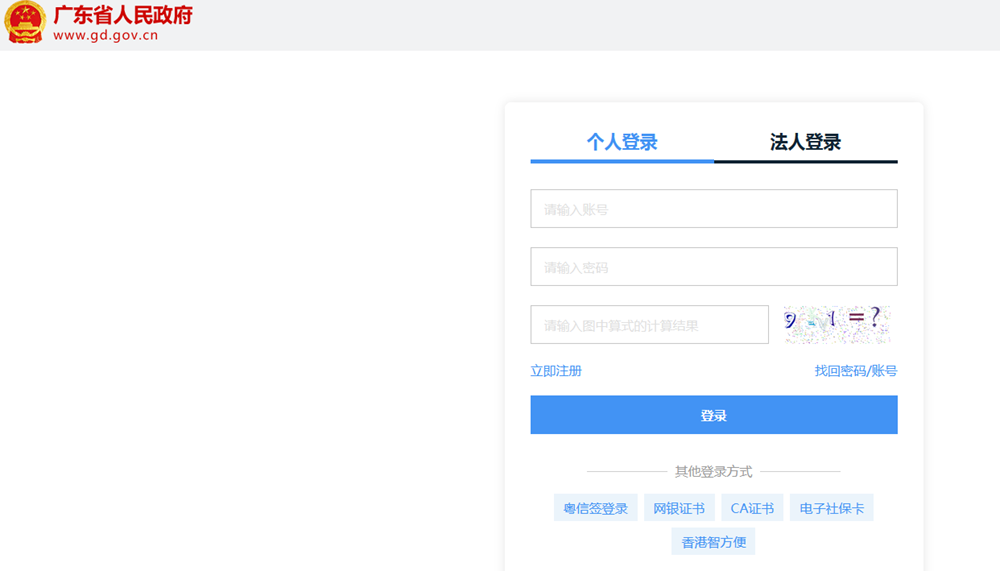Click the 广东省人民政府 site title

pyautogui.click(x=123, y=15)
